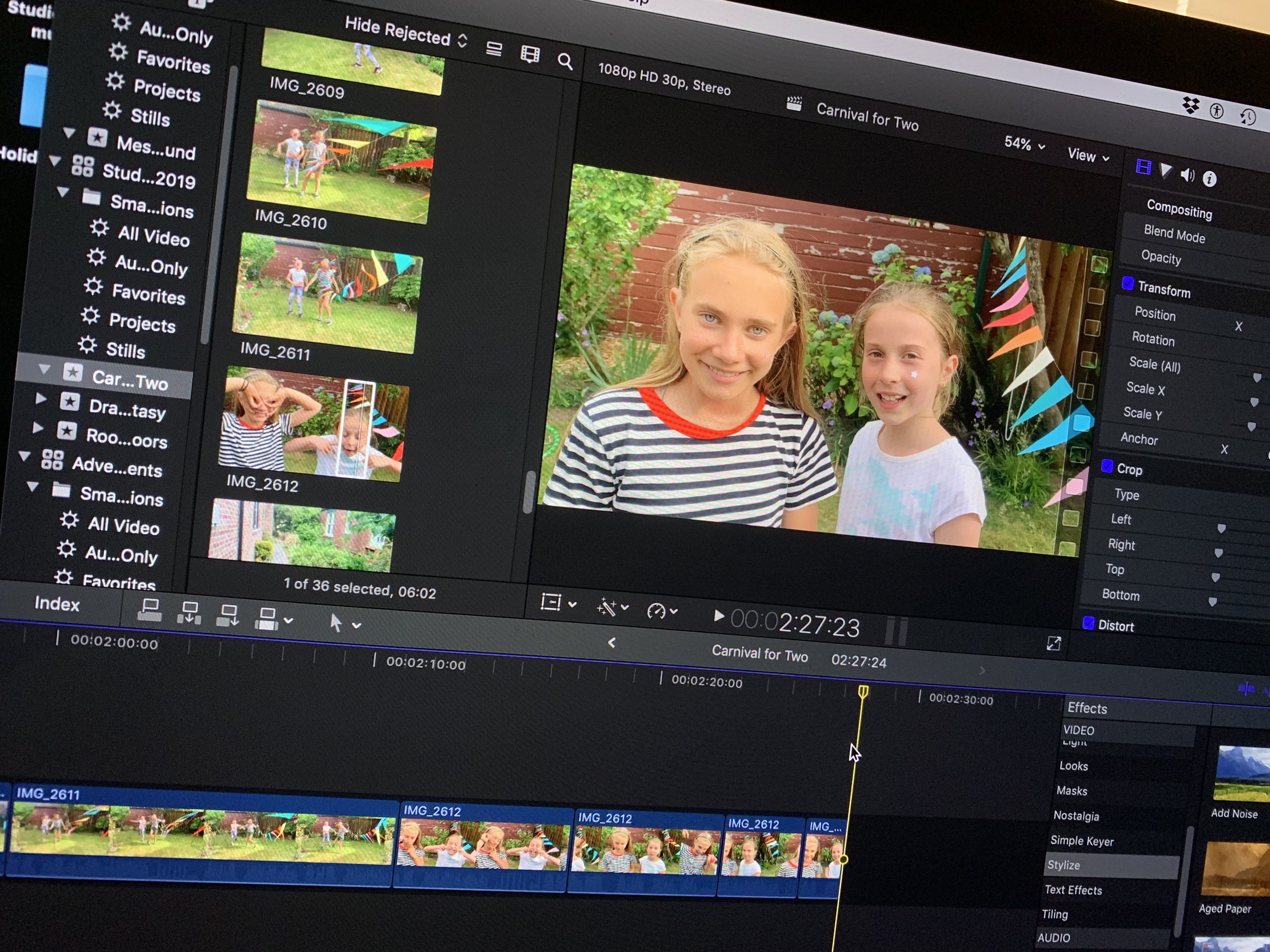Toggle browser list view icon

click(494, 49)
